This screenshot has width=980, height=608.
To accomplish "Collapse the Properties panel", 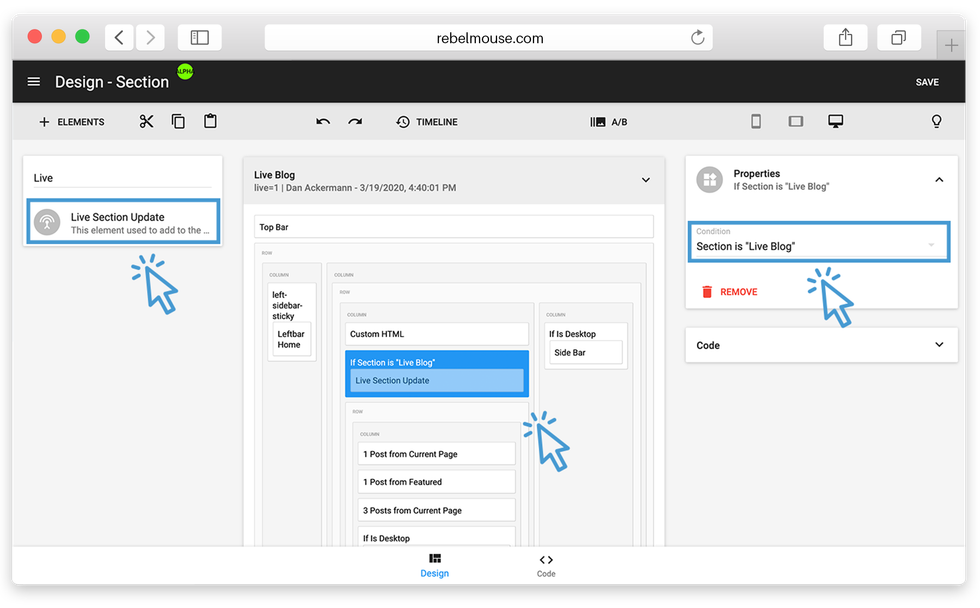I will [x=939, y=179].
